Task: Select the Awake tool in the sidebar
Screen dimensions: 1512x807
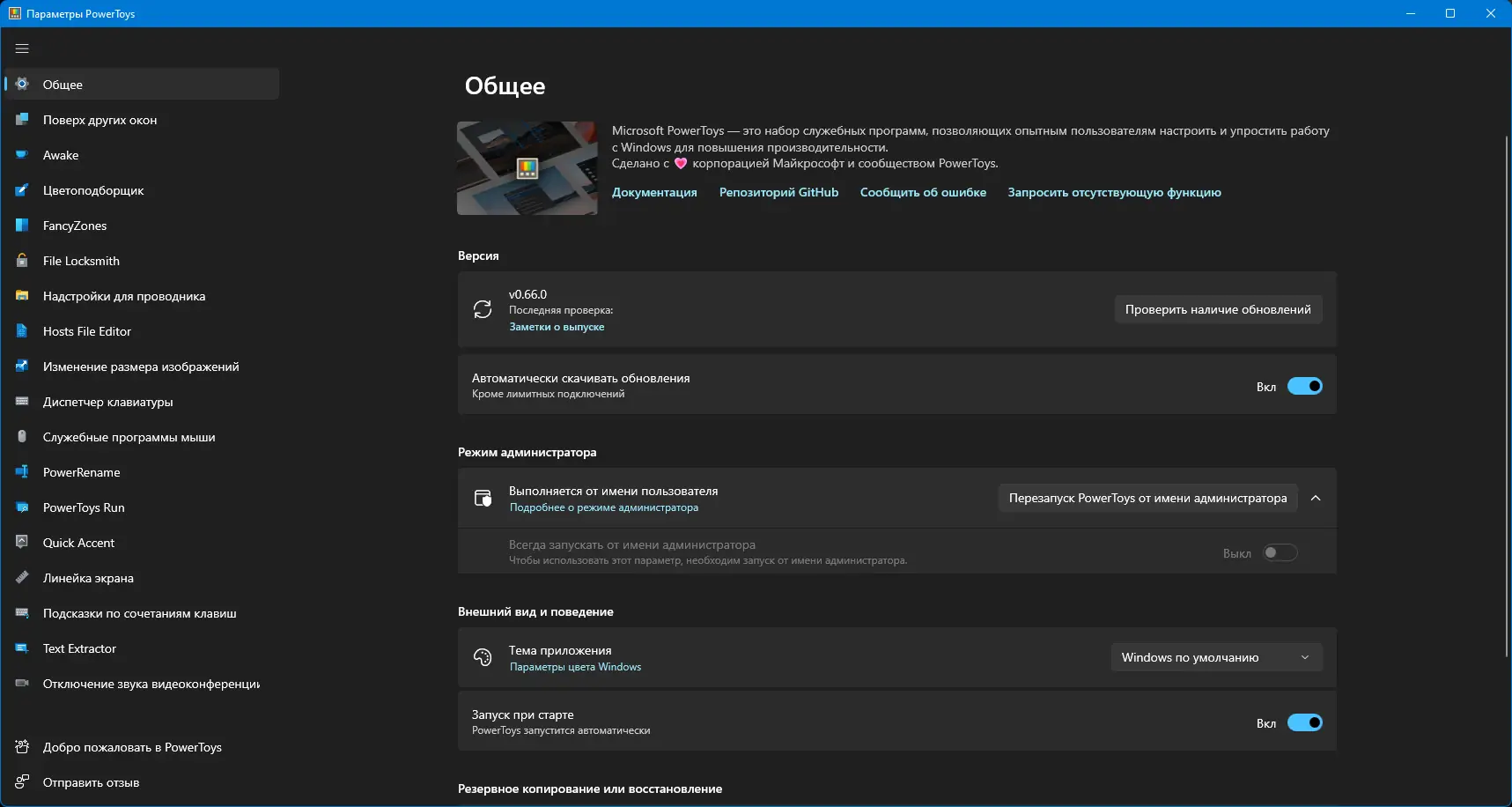Action: tap(62, 155)
